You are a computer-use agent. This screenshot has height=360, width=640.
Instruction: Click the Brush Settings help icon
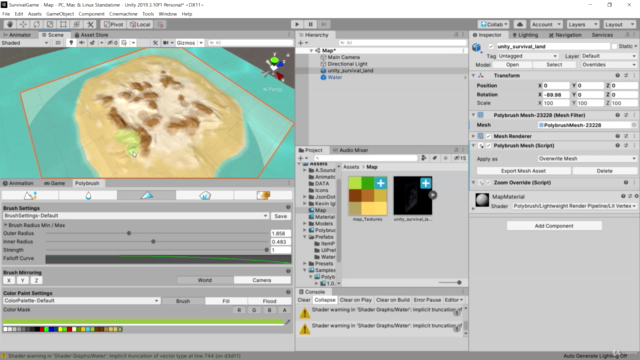tap(288, 207)
